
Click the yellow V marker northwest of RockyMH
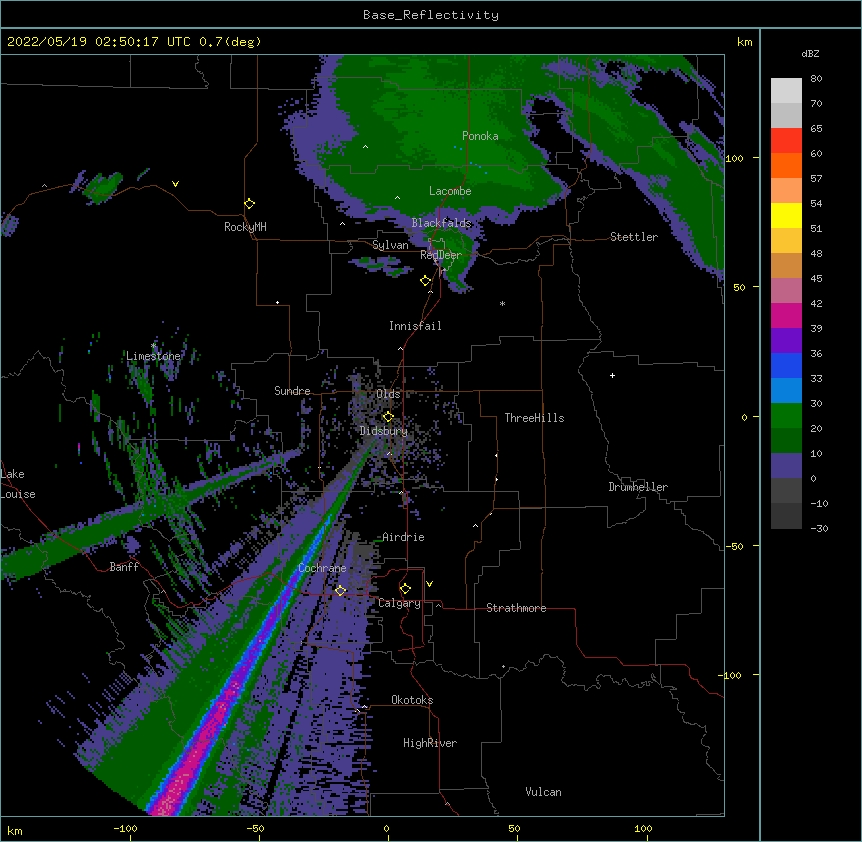[x=175, y=184]
